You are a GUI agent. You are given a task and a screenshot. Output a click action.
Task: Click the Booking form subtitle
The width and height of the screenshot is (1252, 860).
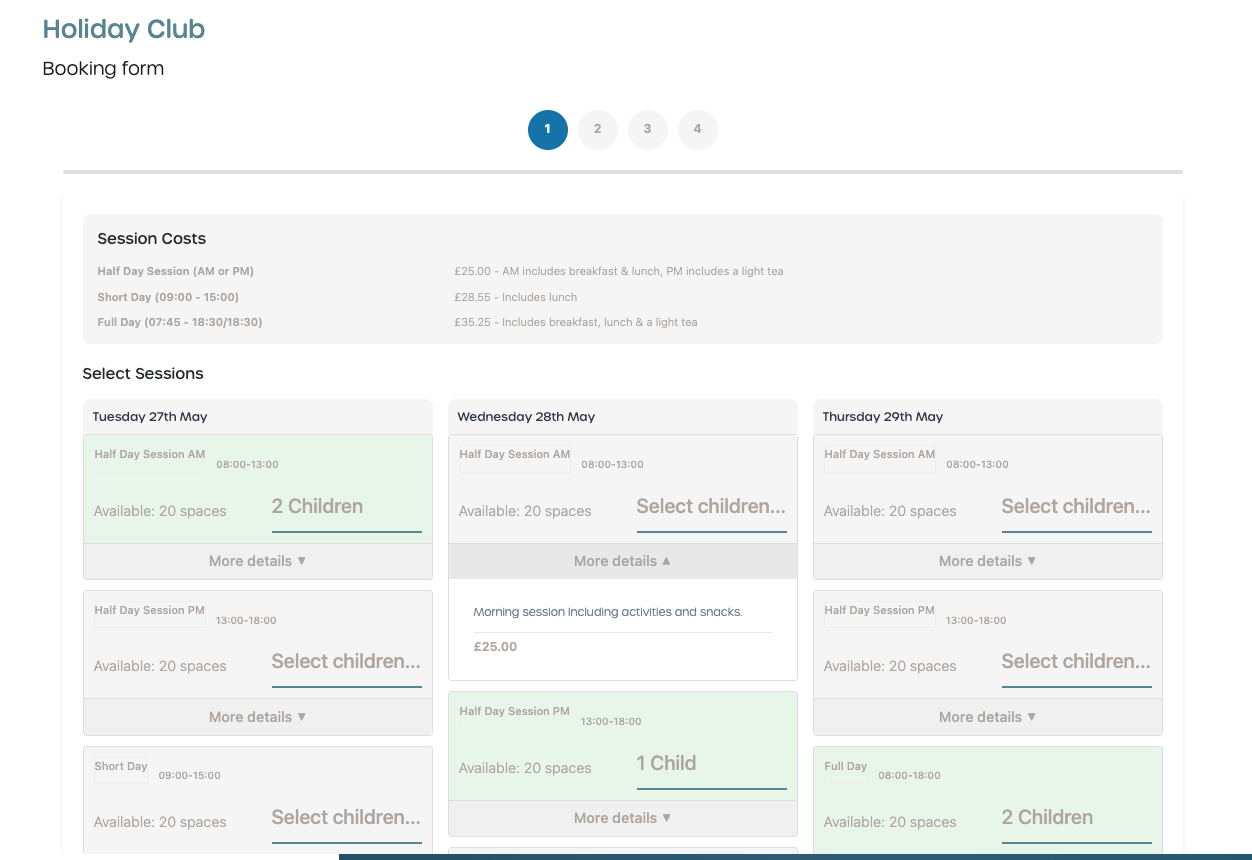point(103,69)
